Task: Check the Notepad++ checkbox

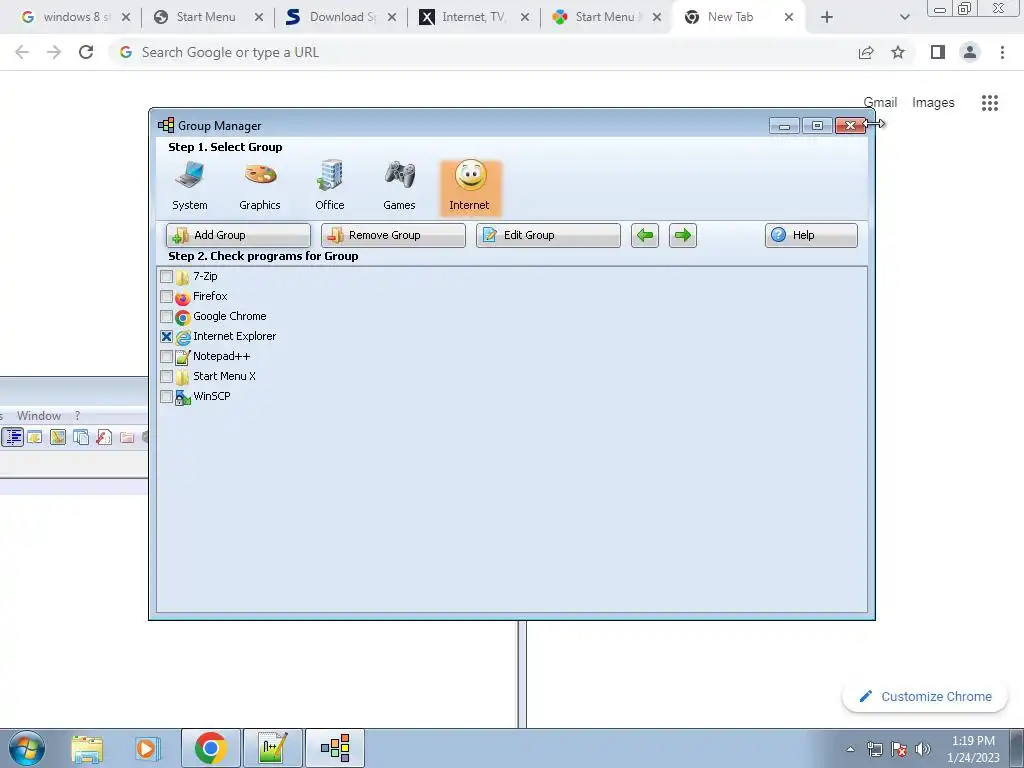Action: [x=167, y=357]
